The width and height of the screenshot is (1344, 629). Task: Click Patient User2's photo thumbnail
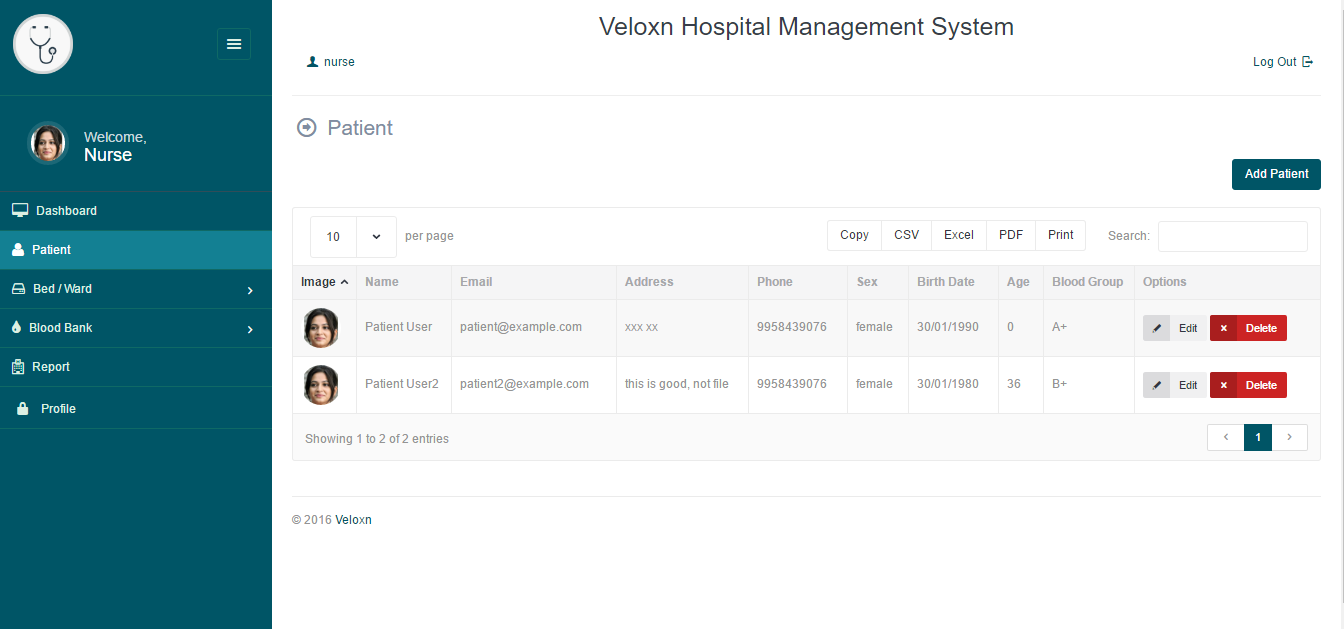coord(321,385)
